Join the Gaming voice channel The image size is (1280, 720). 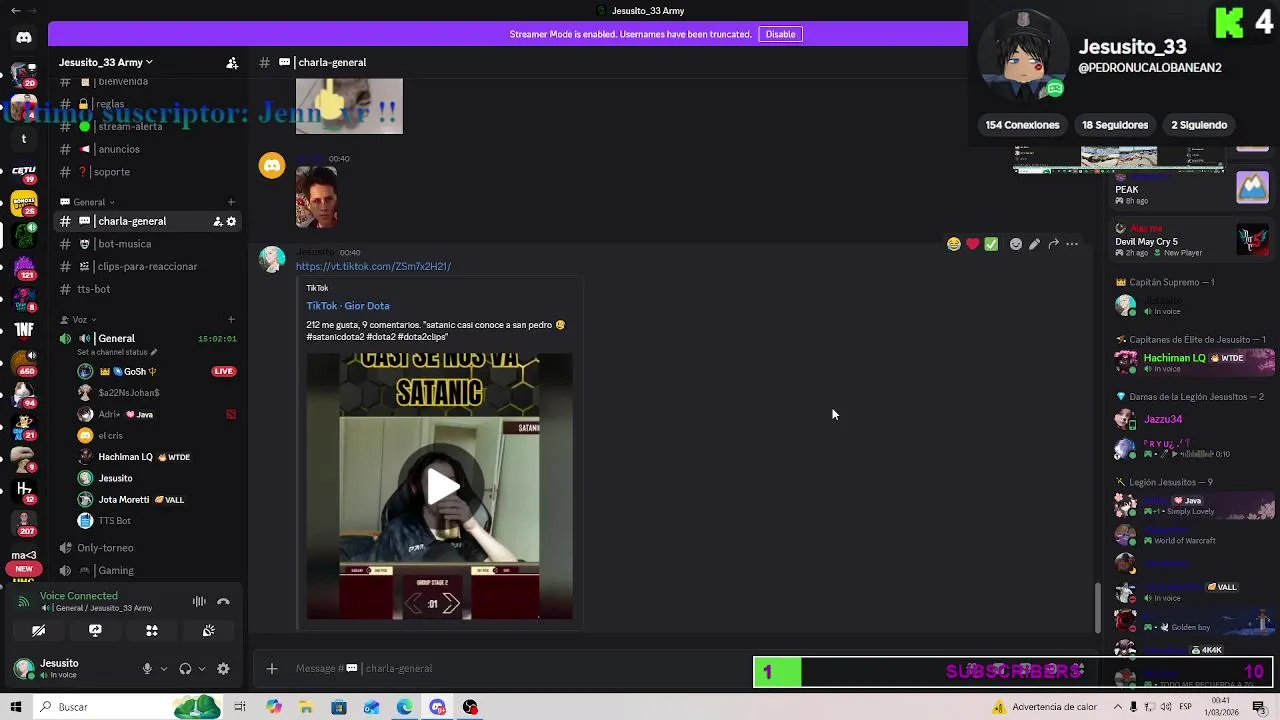(x=116, y=571)
